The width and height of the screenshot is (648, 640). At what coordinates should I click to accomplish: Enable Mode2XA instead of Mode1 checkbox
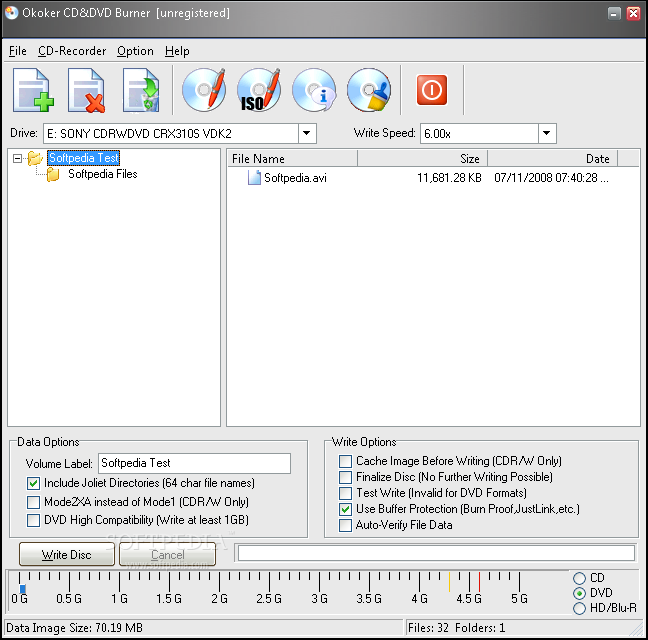[33, 502]
